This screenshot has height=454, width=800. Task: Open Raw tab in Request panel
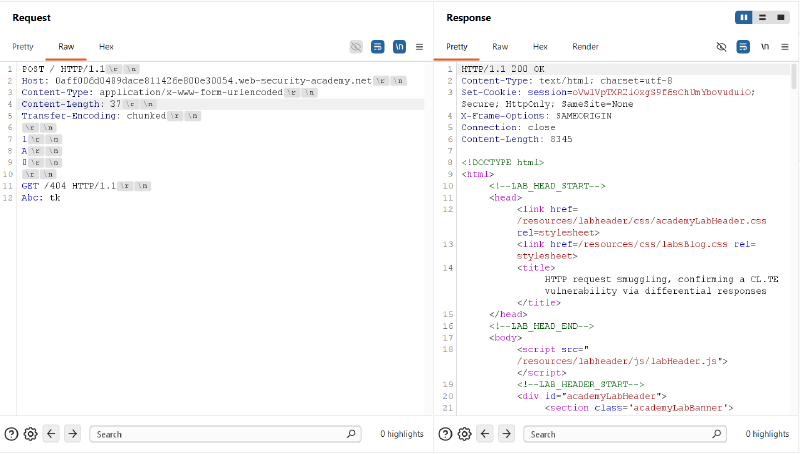pos(66,47)
